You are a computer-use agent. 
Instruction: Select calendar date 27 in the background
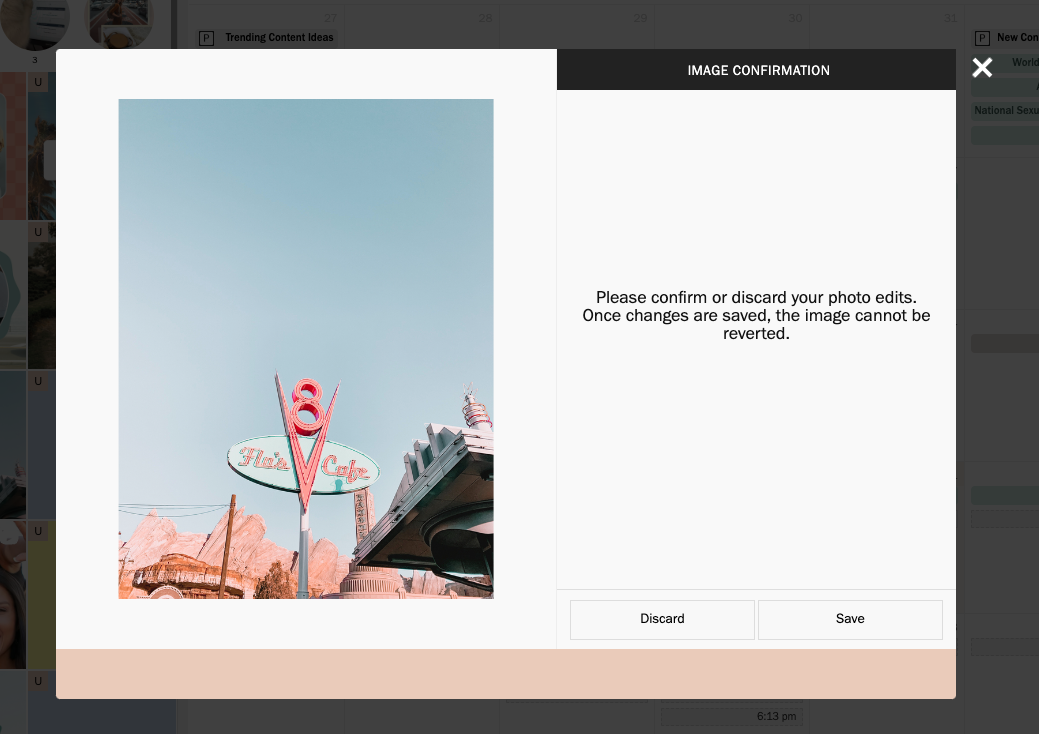[x=331, y=18]
